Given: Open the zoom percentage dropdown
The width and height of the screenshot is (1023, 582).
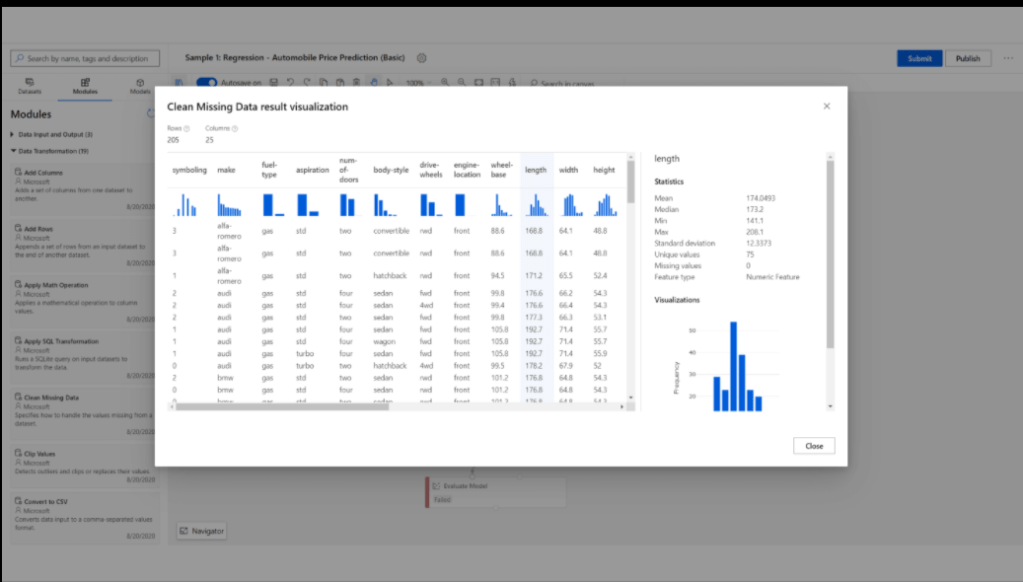Looking at the screenshot, I should click(418, 83).
